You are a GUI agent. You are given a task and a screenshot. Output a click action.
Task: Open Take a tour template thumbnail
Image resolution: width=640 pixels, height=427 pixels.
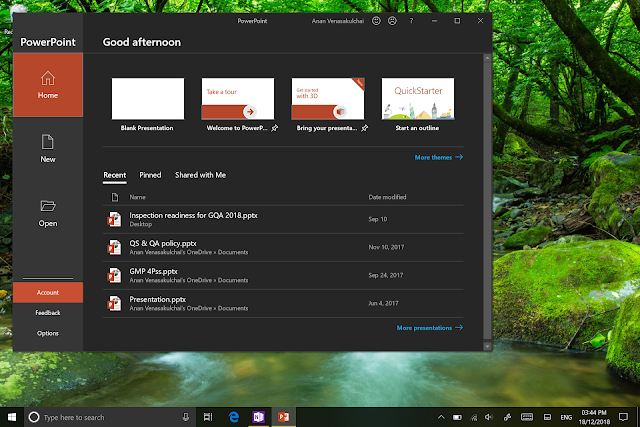(238, 99)
